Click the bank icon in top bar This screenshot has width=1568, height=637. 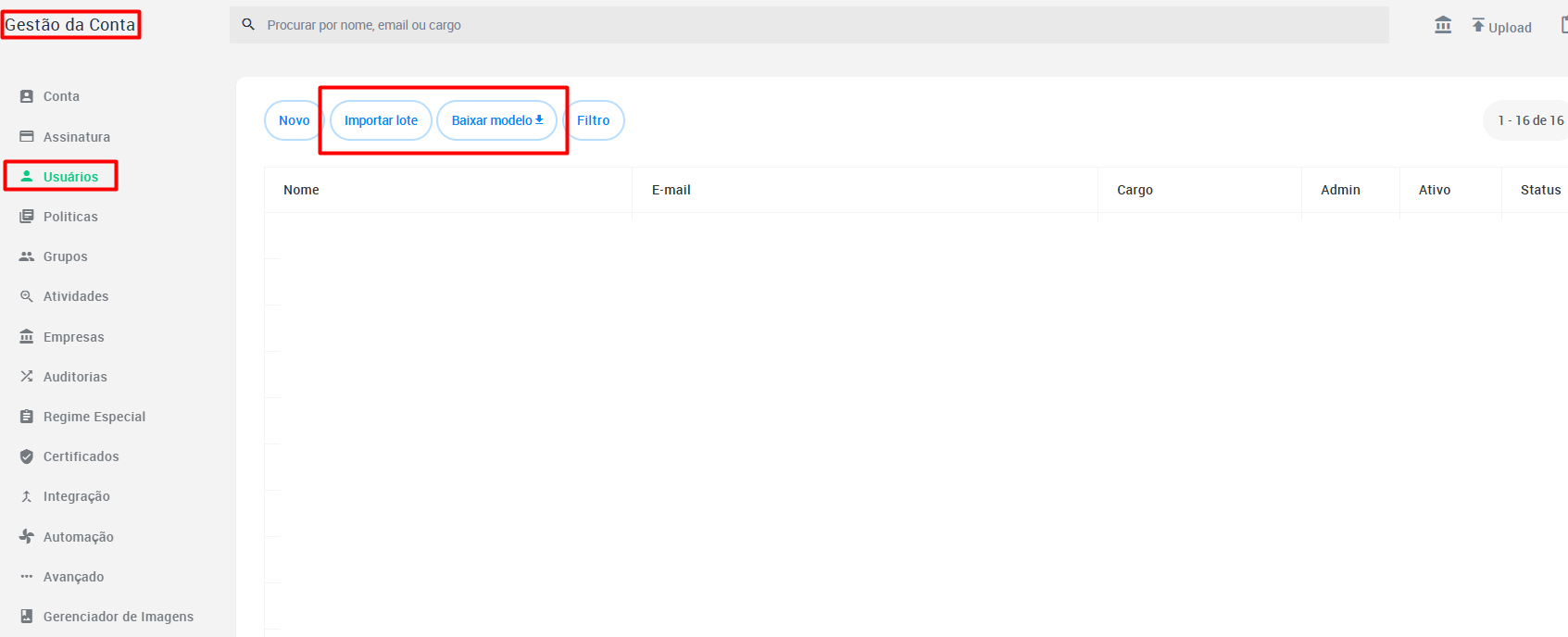1443,25
